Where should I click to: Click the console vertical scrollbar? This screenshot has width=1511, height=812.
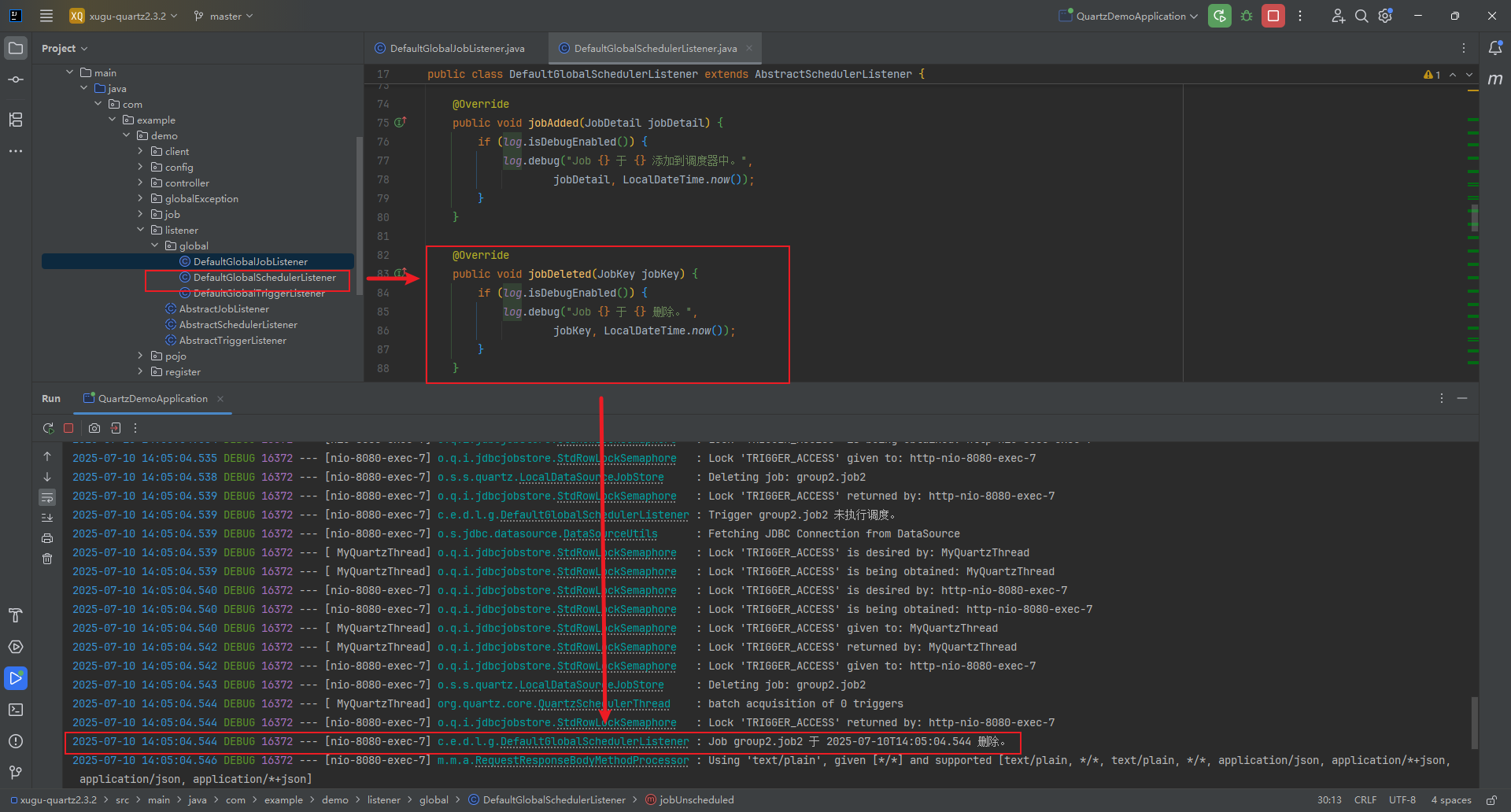(1474, 722)
